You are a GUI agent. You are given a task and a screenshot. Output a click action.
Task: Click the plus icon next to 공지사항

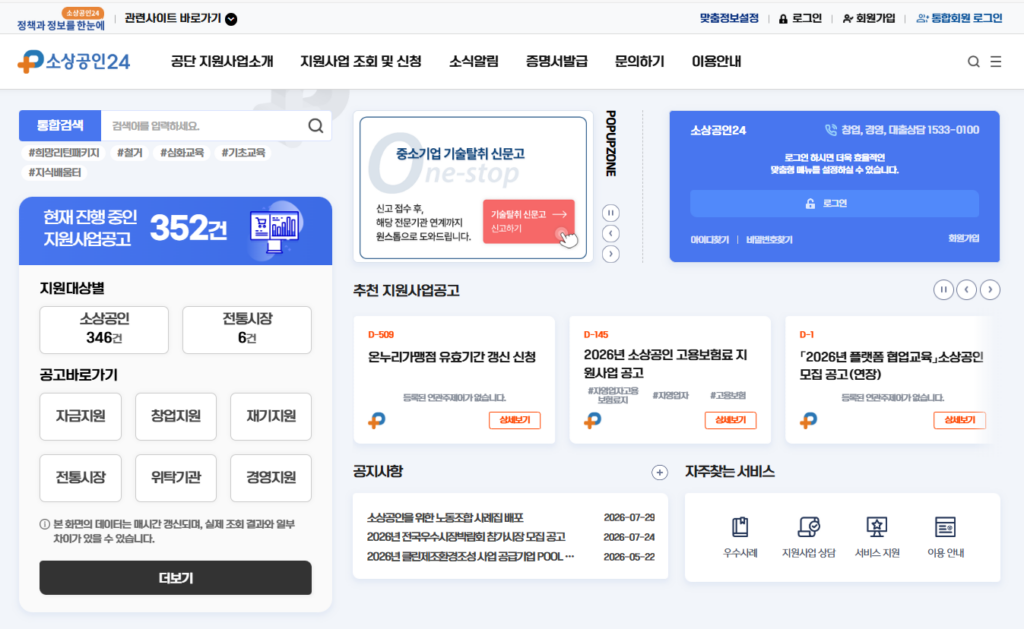pos(660,472)
